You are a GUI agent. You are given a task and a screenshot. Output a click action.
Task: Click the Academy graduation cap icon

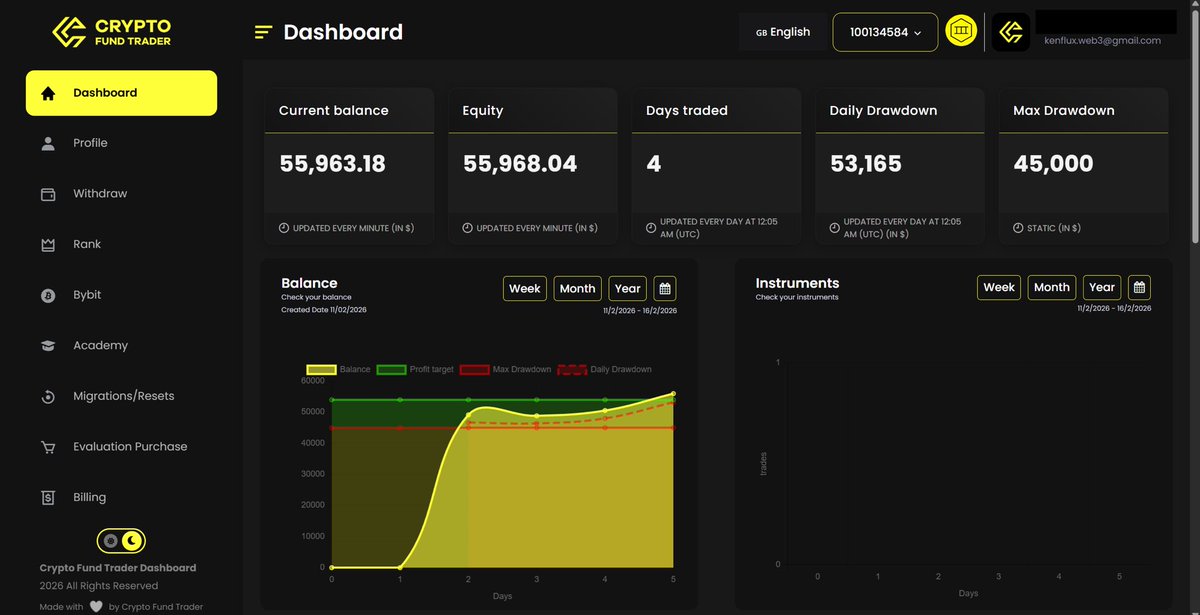pos(48,345)
